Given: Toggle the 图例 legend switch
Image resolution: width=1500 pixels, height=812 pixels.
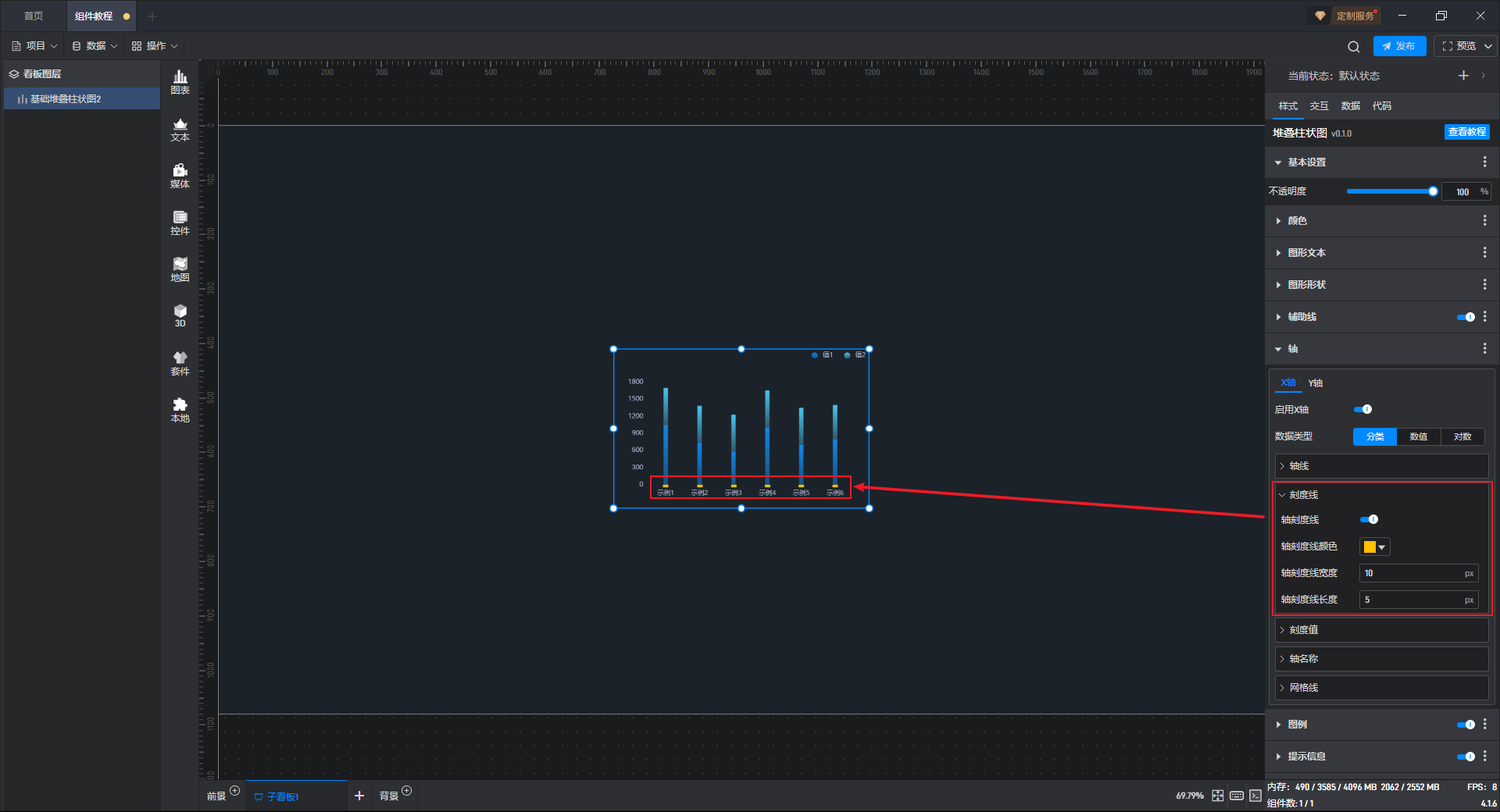Looking at the screenshot, I should pyautogui.click(x=1466, y=725).
